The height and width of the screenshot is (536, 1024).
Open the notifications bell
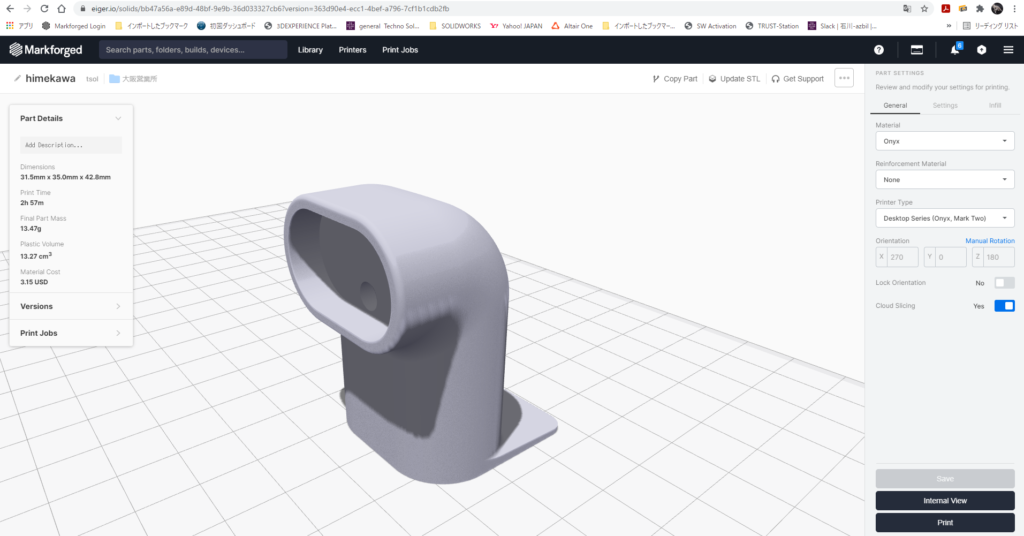click(x=955, y=50)
